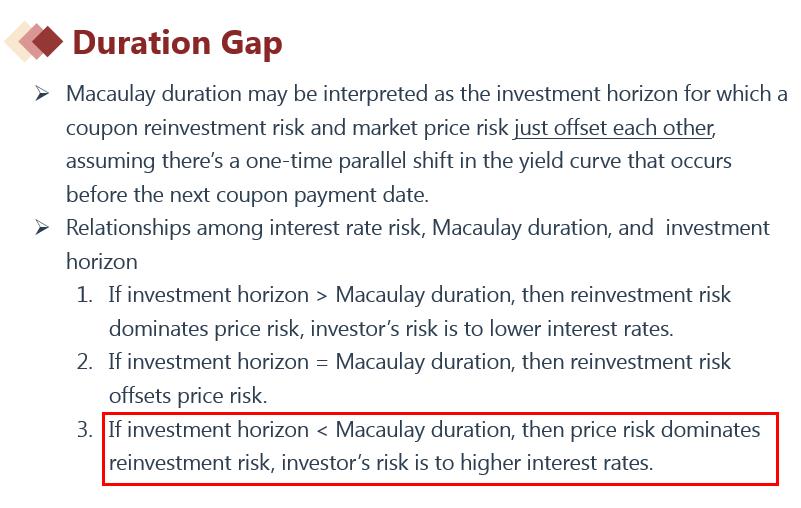Click the list number "3." marker
Screen dimensions: 801x508
click(85, 430)
